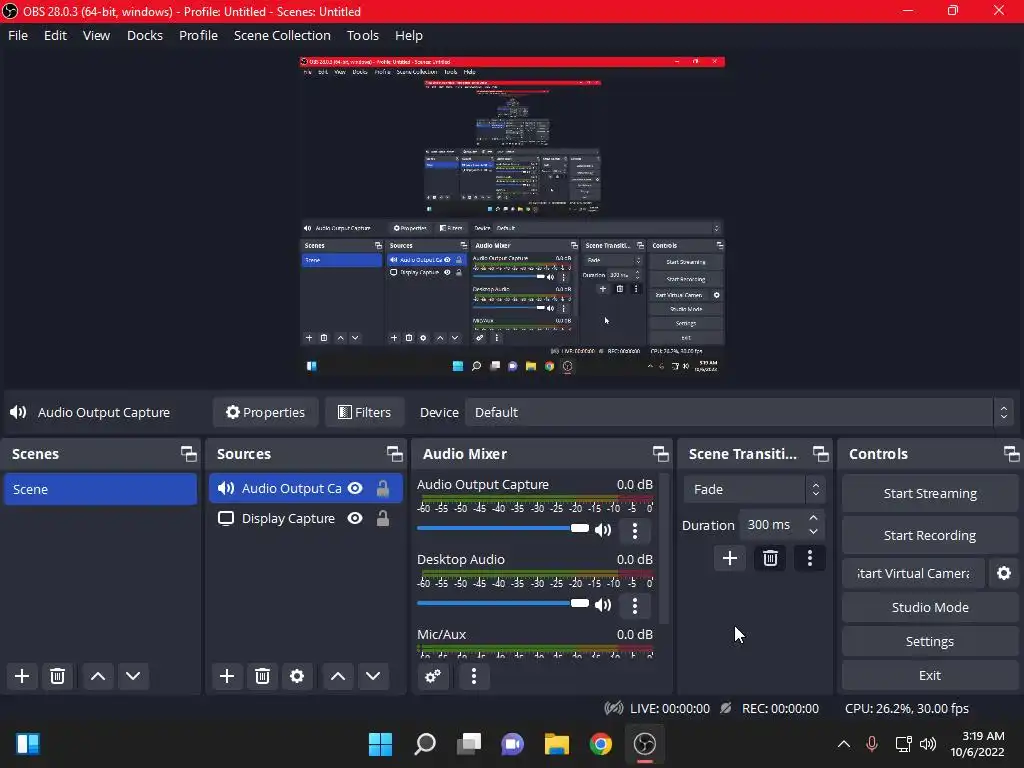Open File Explorer from taskbar
Viewport: 1024px width, 768px height.
(x=557, y=744)
